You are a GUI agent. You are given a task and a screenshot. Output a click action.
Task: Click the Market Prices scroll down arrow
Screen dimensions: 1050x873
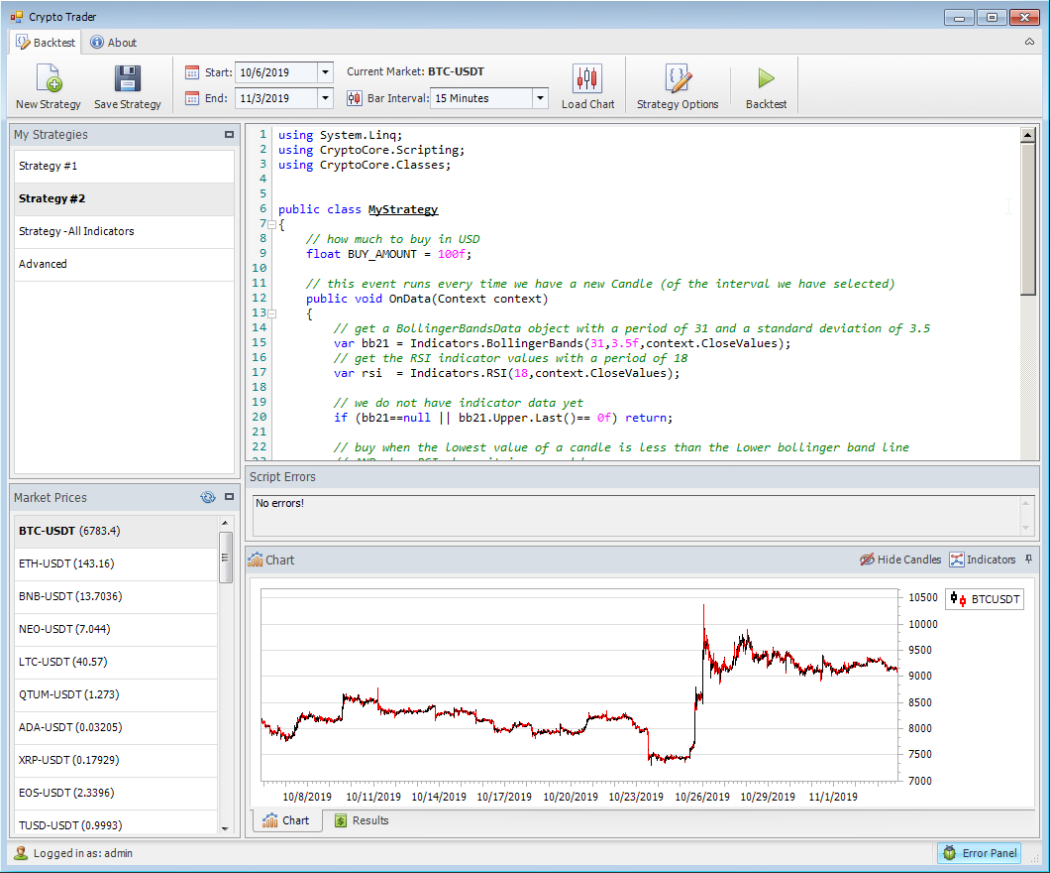click(225, 828)
